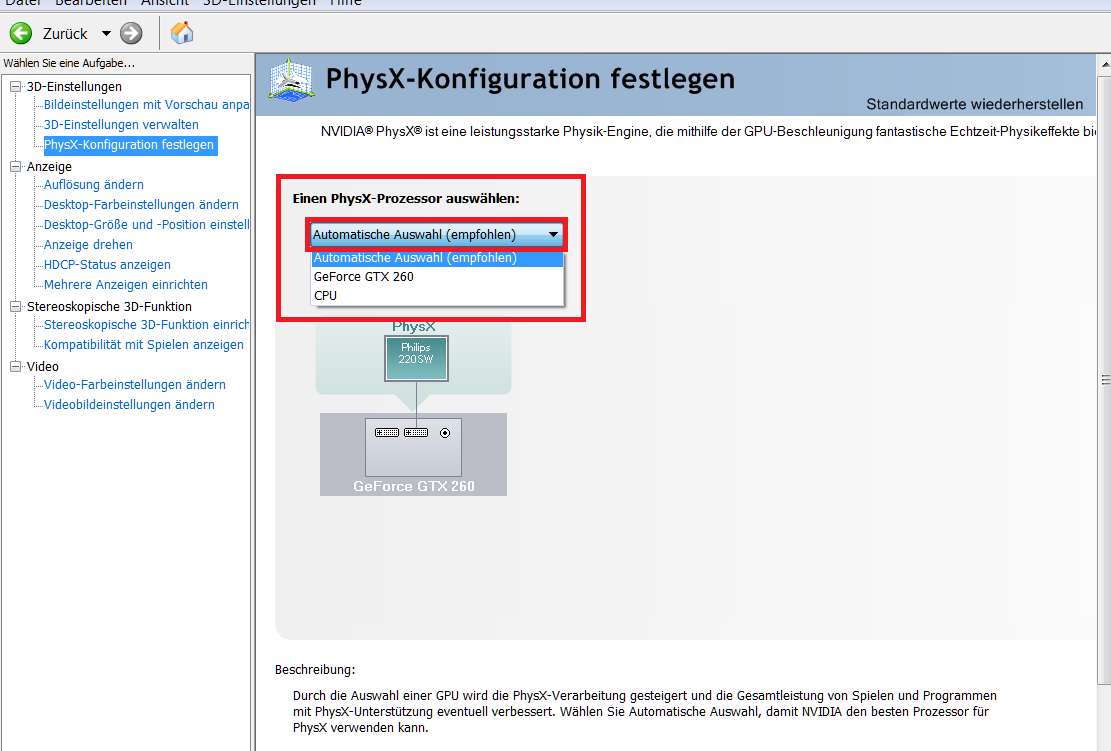This screenshot has width=1111, height=751.
Task: Collapse the Video tree node
Action: pyautogui.click(x=16, y=366)
